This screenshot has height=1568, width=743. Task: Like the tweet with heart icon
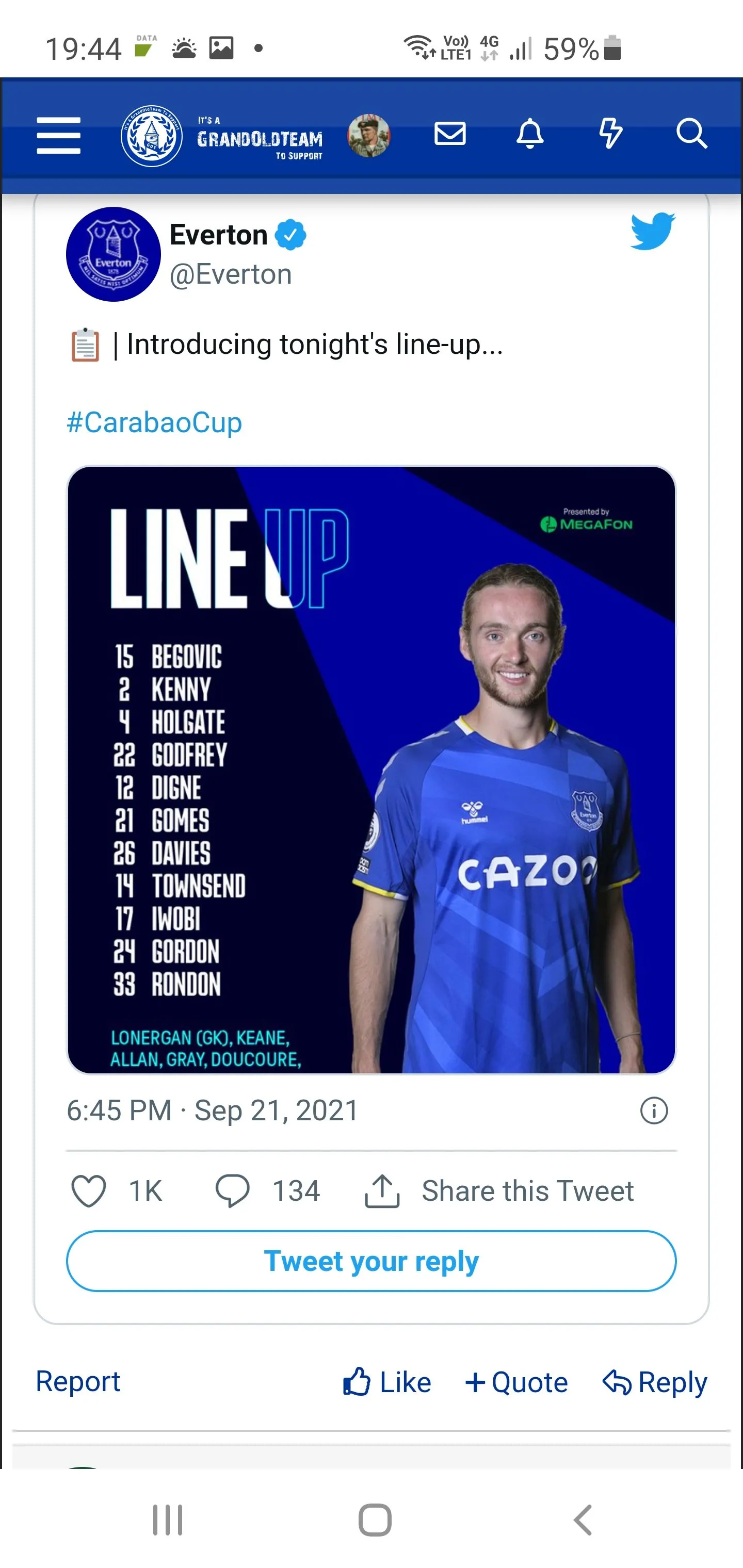89,1190
